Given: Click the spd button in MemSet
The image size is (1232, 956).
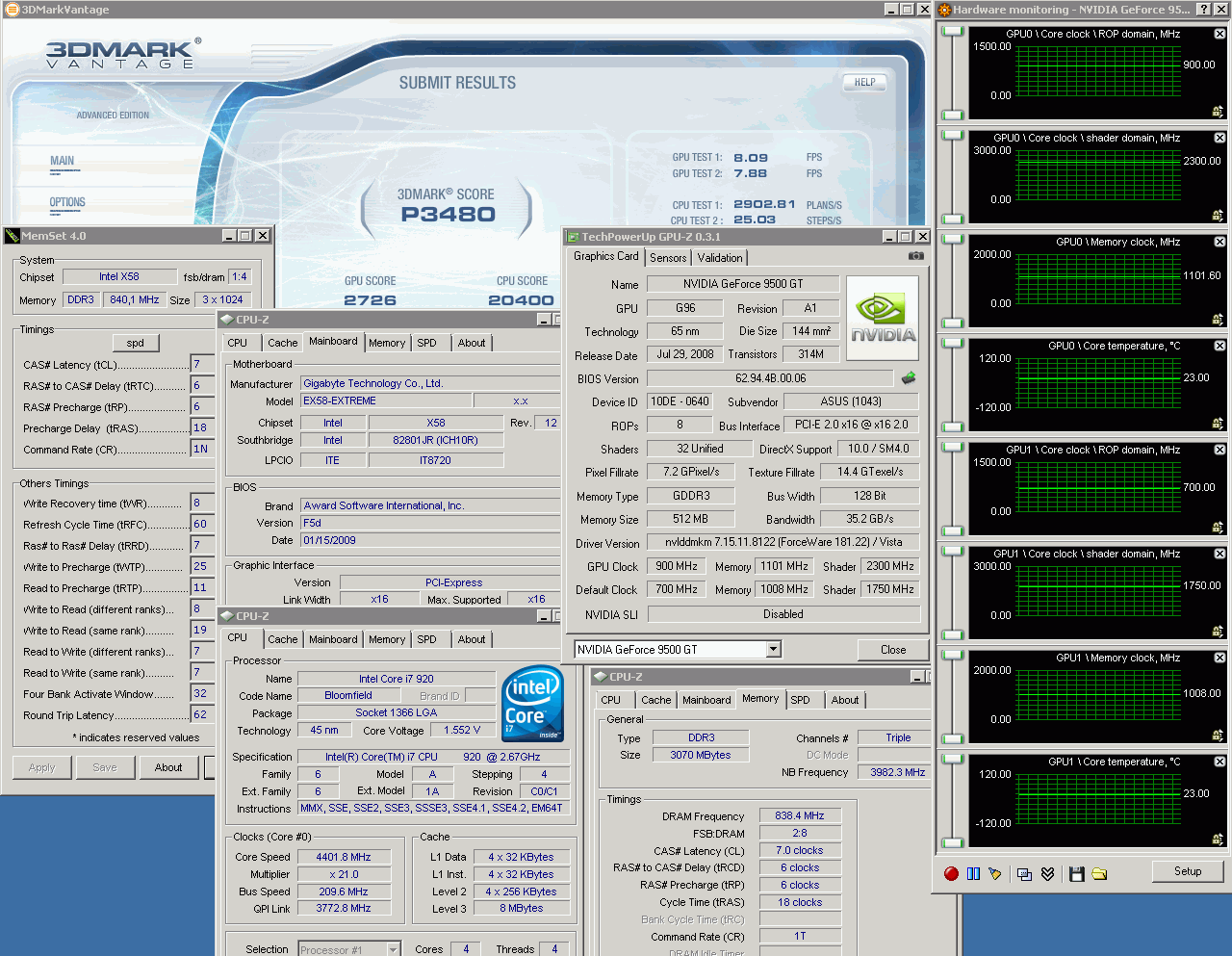Looking at the screenshot, I should (136, 343).
